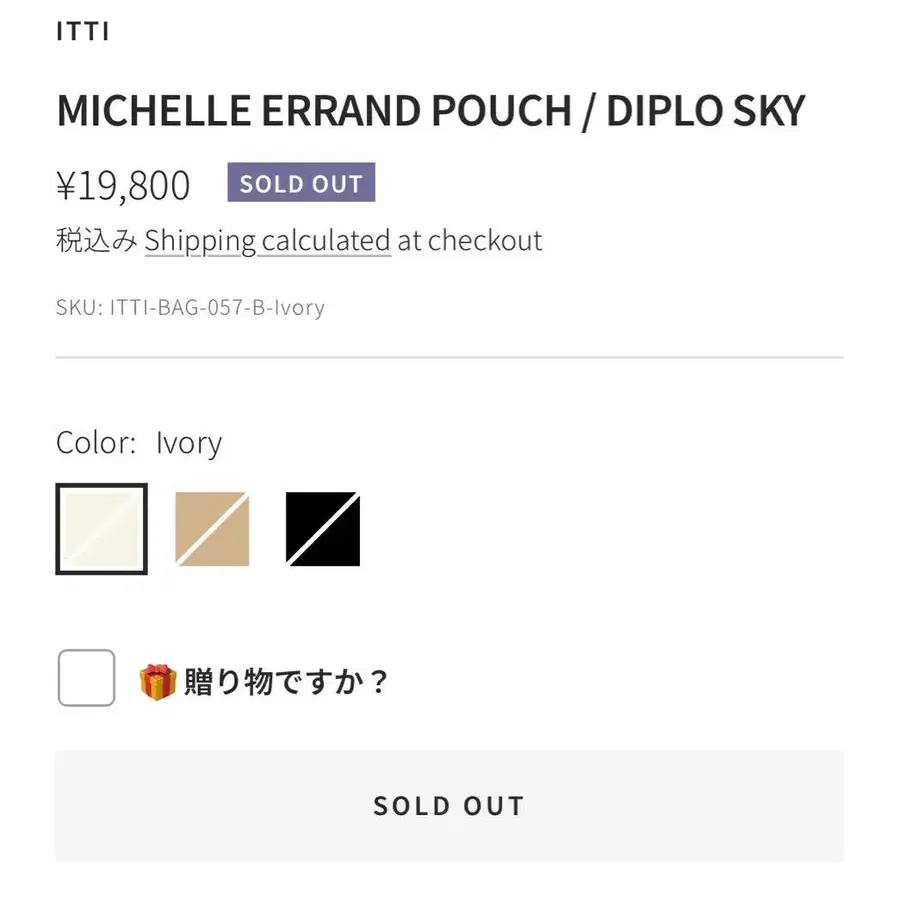The image size is (900, 900).
Task: Click the selected color name Ivory
Action: [189, 443]
